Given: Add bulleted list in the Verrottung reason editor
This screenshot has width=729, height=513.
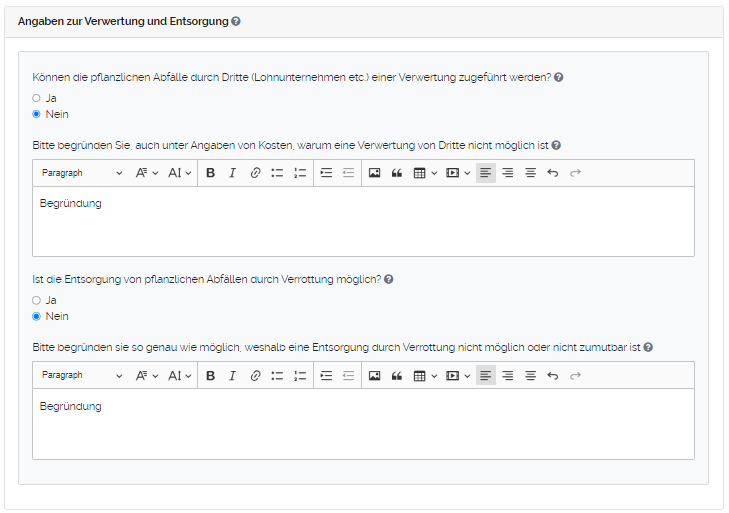Looking at the screenshot, I should click(x=277, y=376).
